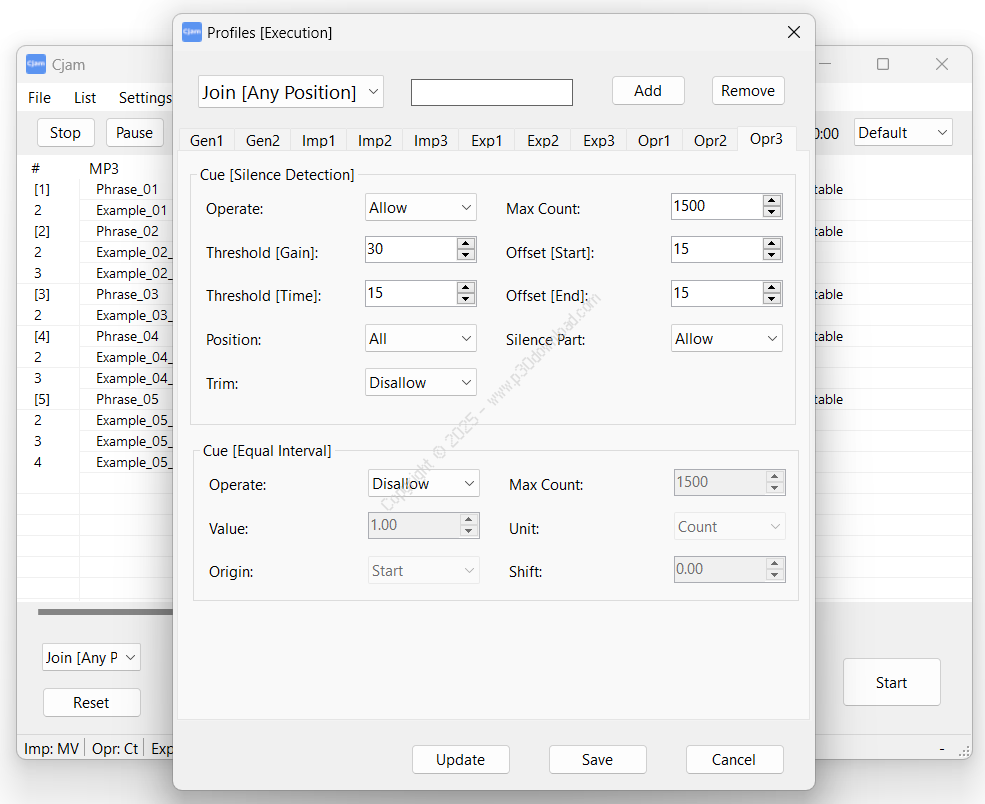Image resolution: width=985 pixels, height=804 pixels.
Task: Open the Opr1 tab
Action: pos(654,141)
